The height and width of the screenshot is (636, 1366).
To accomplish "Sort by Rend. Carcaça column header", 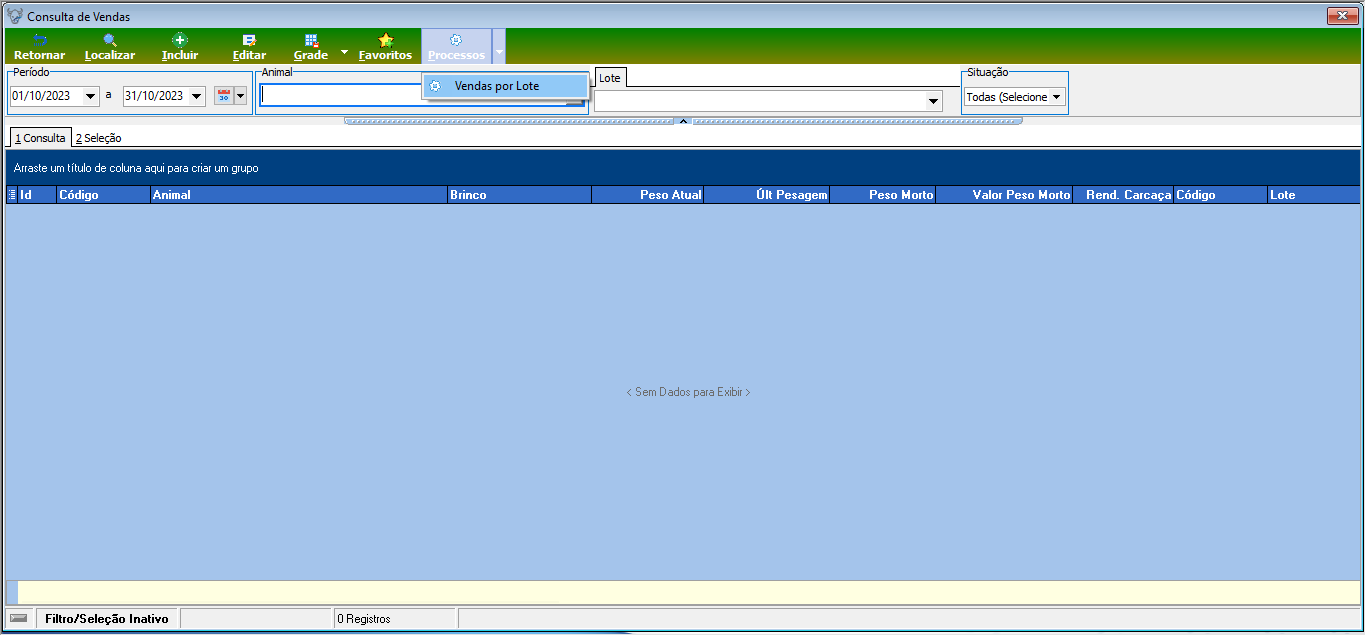I will [x=1123, y=195].
